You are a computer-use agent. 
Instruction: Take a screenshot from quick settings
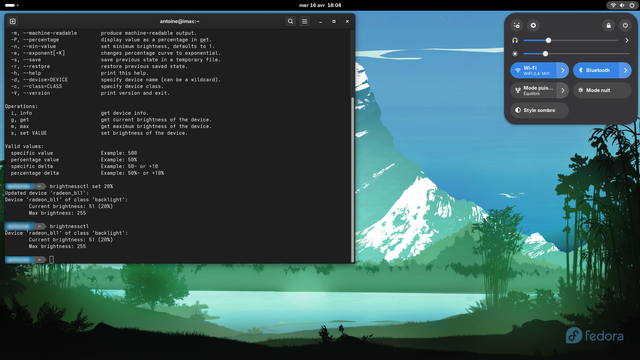[517, 25]
